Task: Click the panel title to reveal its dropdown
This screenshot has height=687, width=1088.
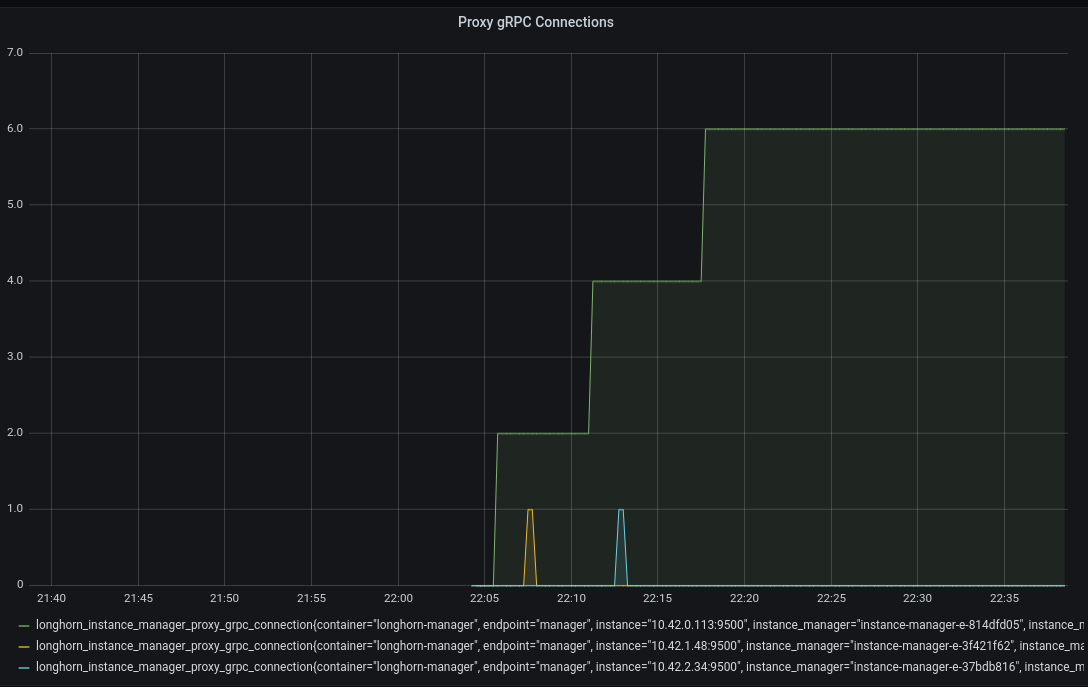Action: point(536,21)
